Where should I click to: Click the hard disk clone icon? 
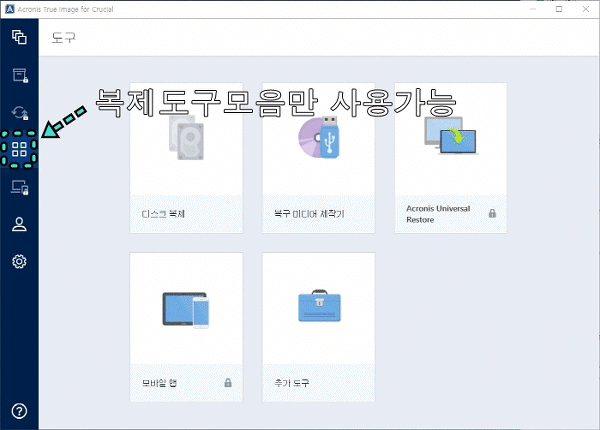pos(186,138)
